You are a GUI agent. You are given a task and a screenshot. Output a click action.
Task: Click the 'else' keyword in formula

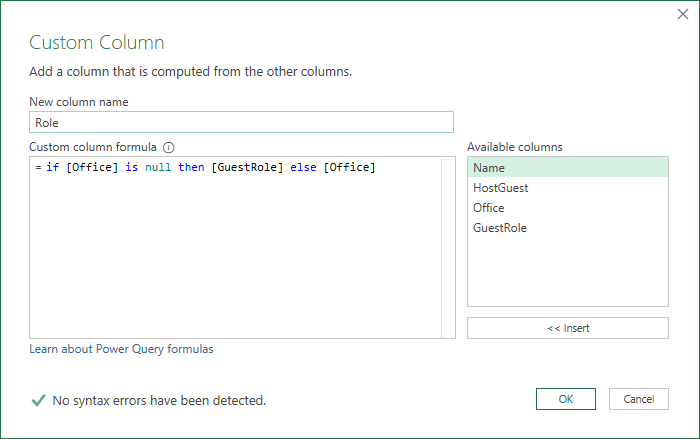(x=303, y=167)
